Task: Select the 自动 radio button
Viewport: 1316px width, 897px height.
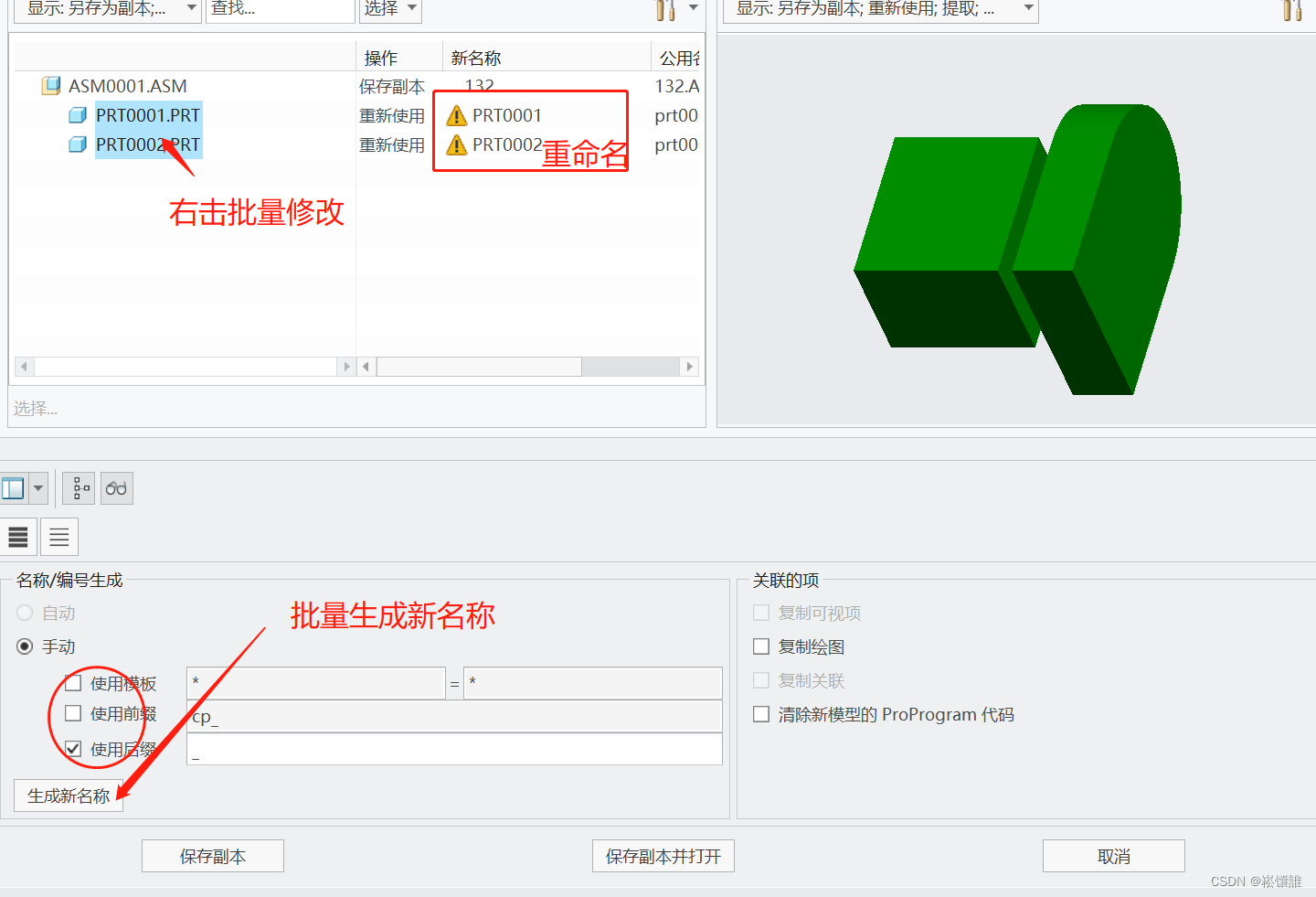Action: [x=25, y=613]
